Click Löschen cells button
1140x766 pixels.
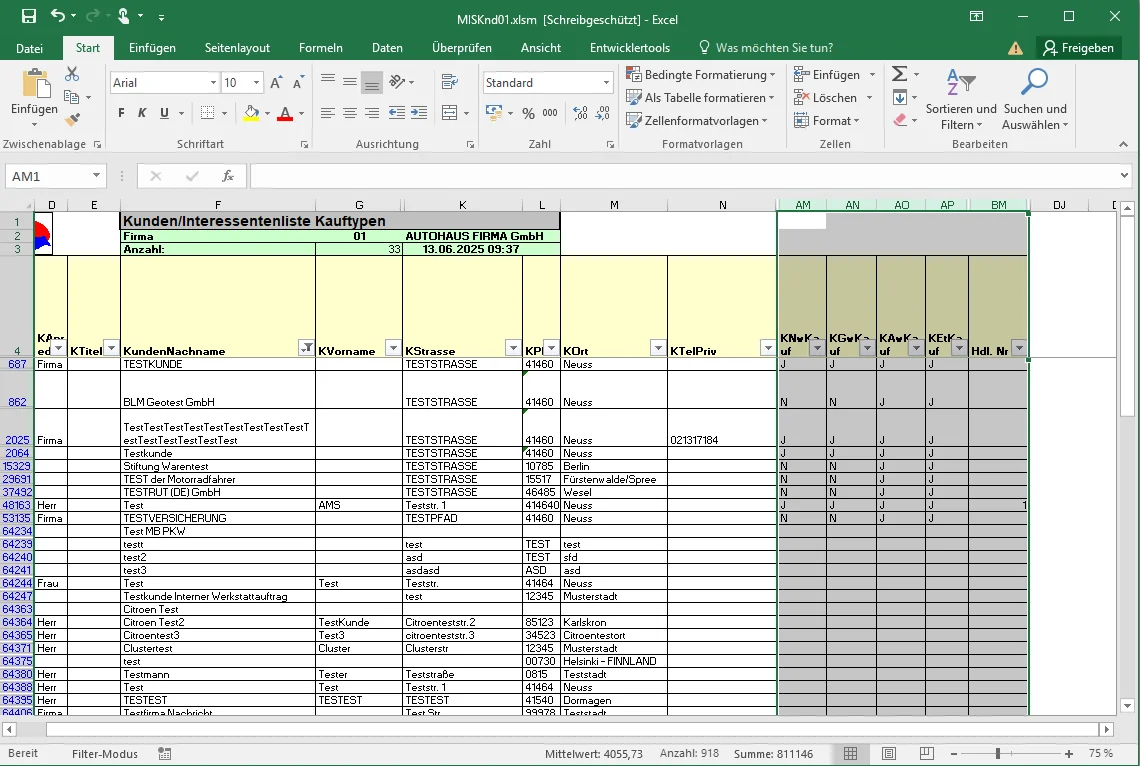[826, 97]
